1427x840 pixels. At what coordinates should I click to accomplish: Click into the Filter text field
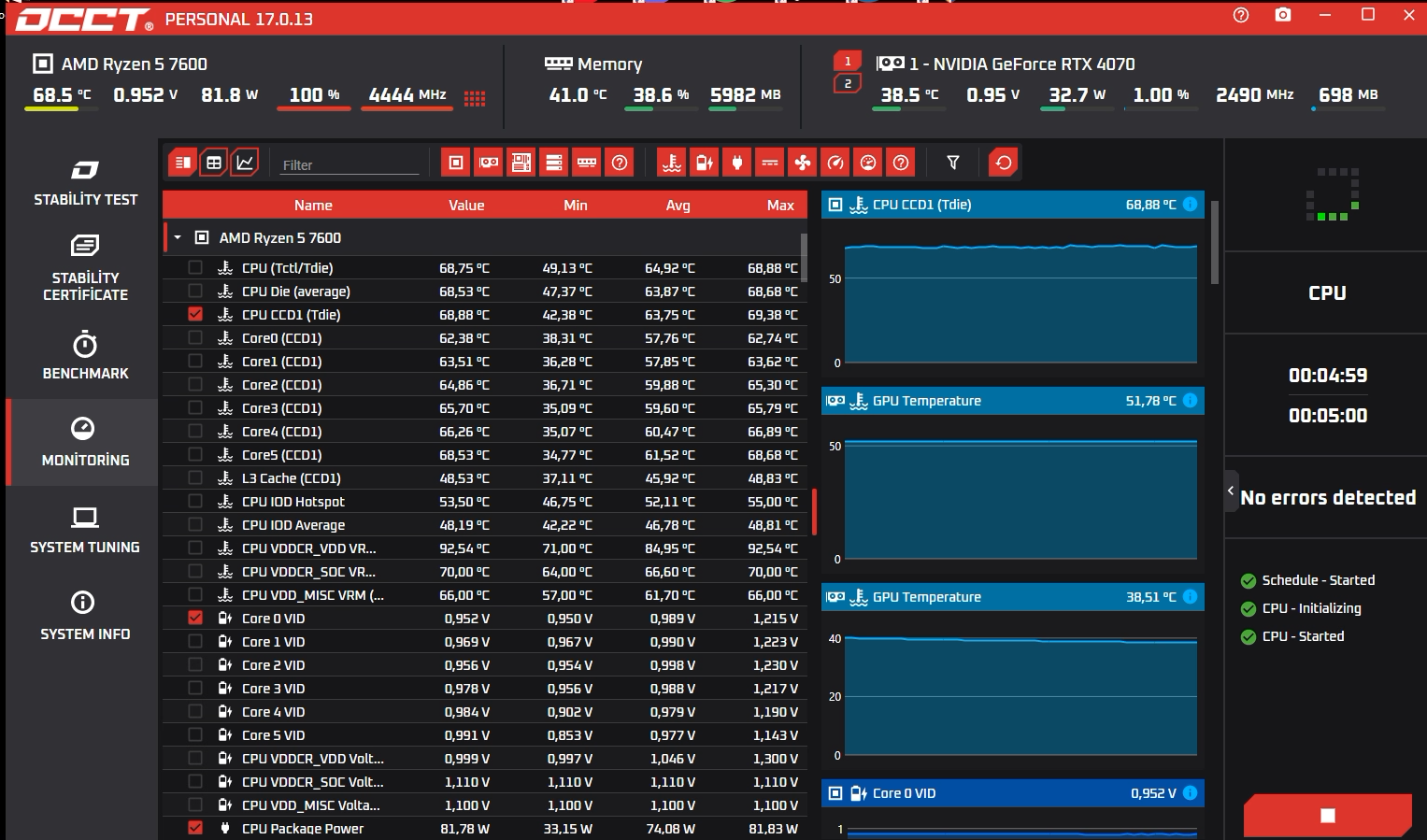[350, 164]
